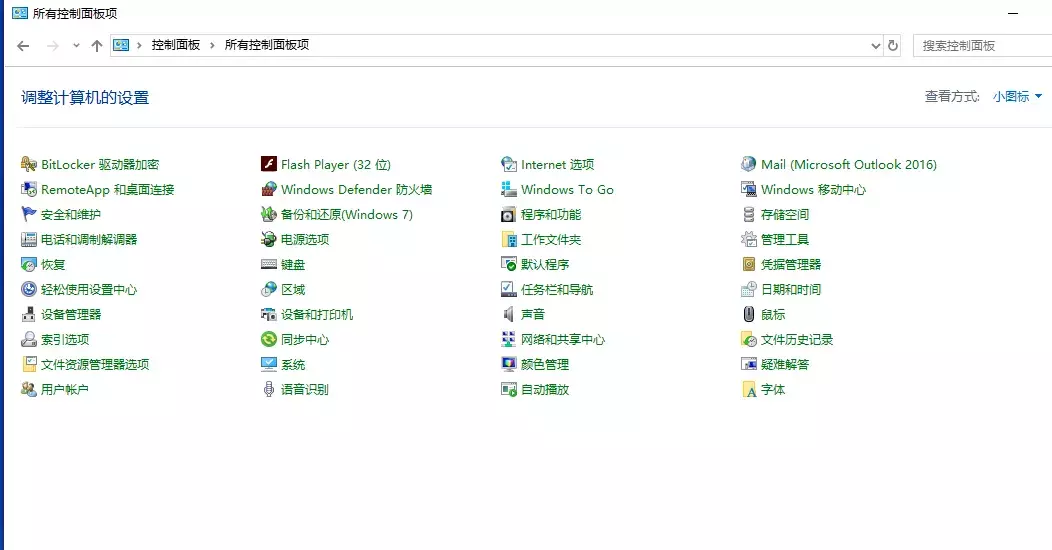Open 自动播放 link
This screenshot has height=550, width=1052.
click(x=545, y=389)
